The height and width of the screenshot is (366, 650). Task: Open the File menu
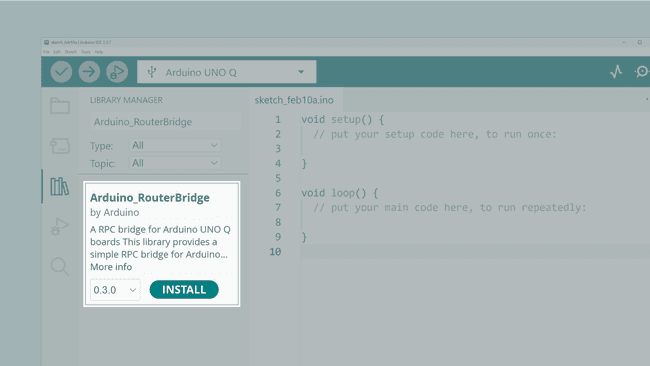pos(46,52)
